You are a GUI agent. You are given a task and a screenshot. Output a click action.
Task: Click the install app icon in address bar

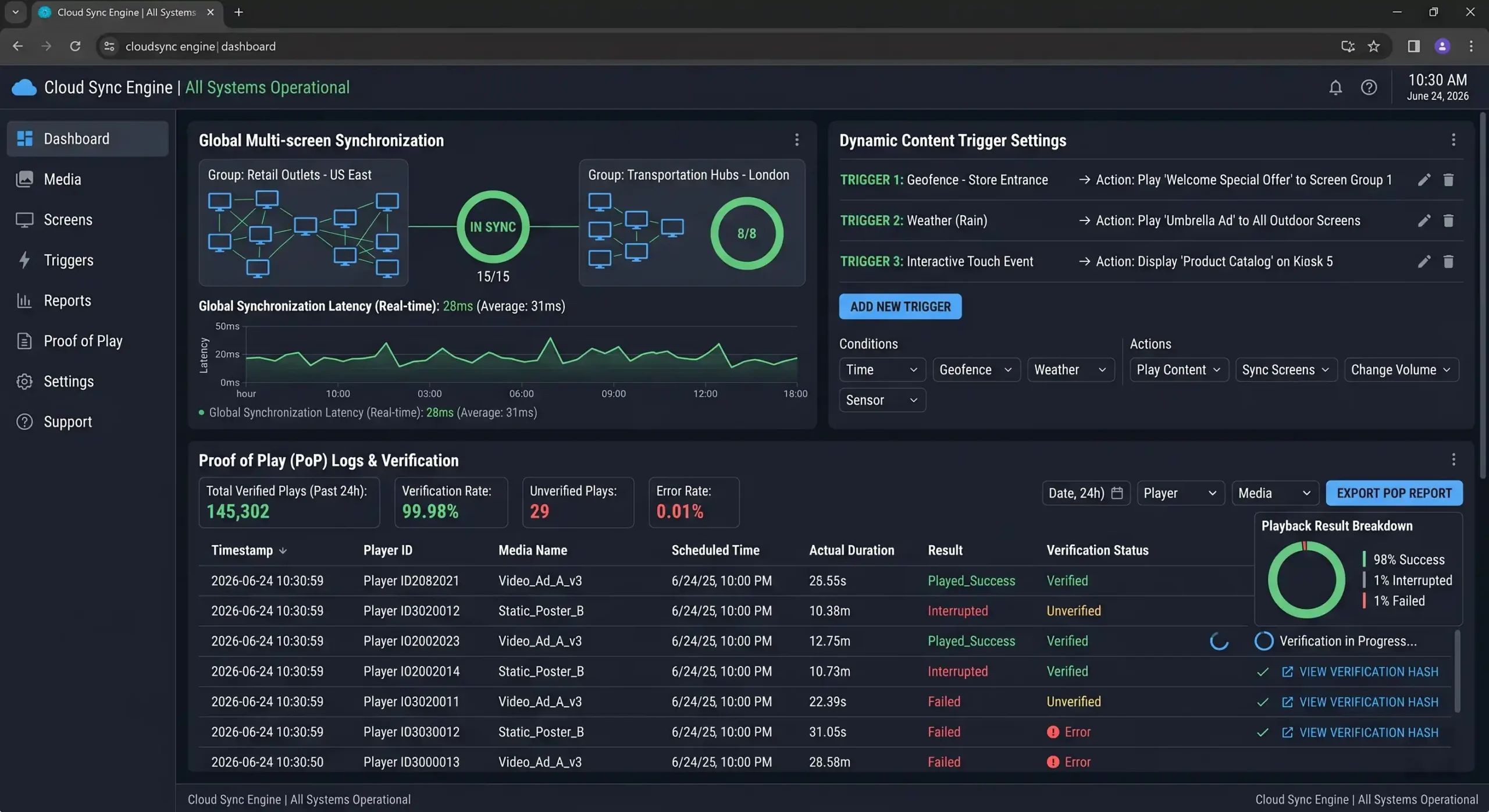click(x=1348, y=47)
